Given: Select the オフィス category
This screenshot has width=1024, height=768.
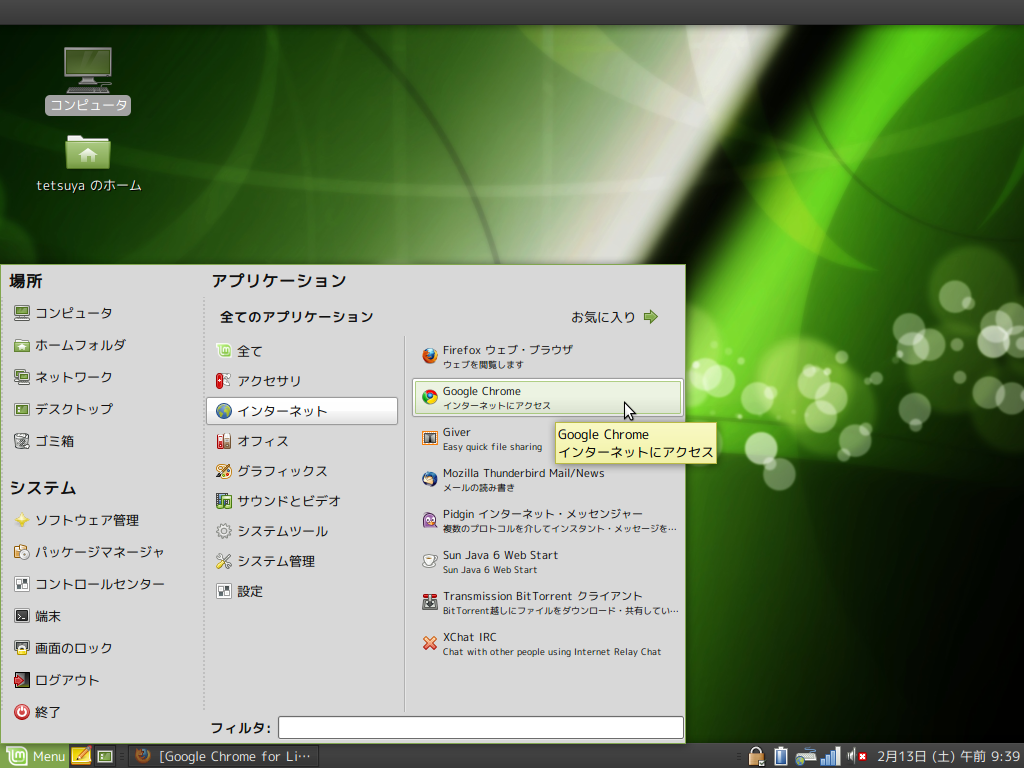Looking at the screenshot, I should (302, 441).
